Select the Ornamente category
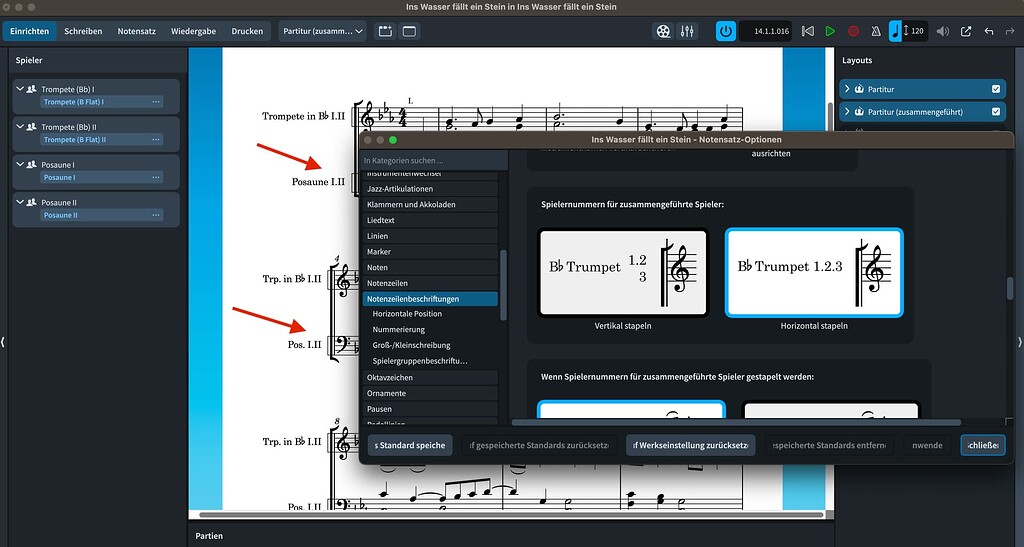This screenshot has height=547, width=1024. click(x=430, y=393)
